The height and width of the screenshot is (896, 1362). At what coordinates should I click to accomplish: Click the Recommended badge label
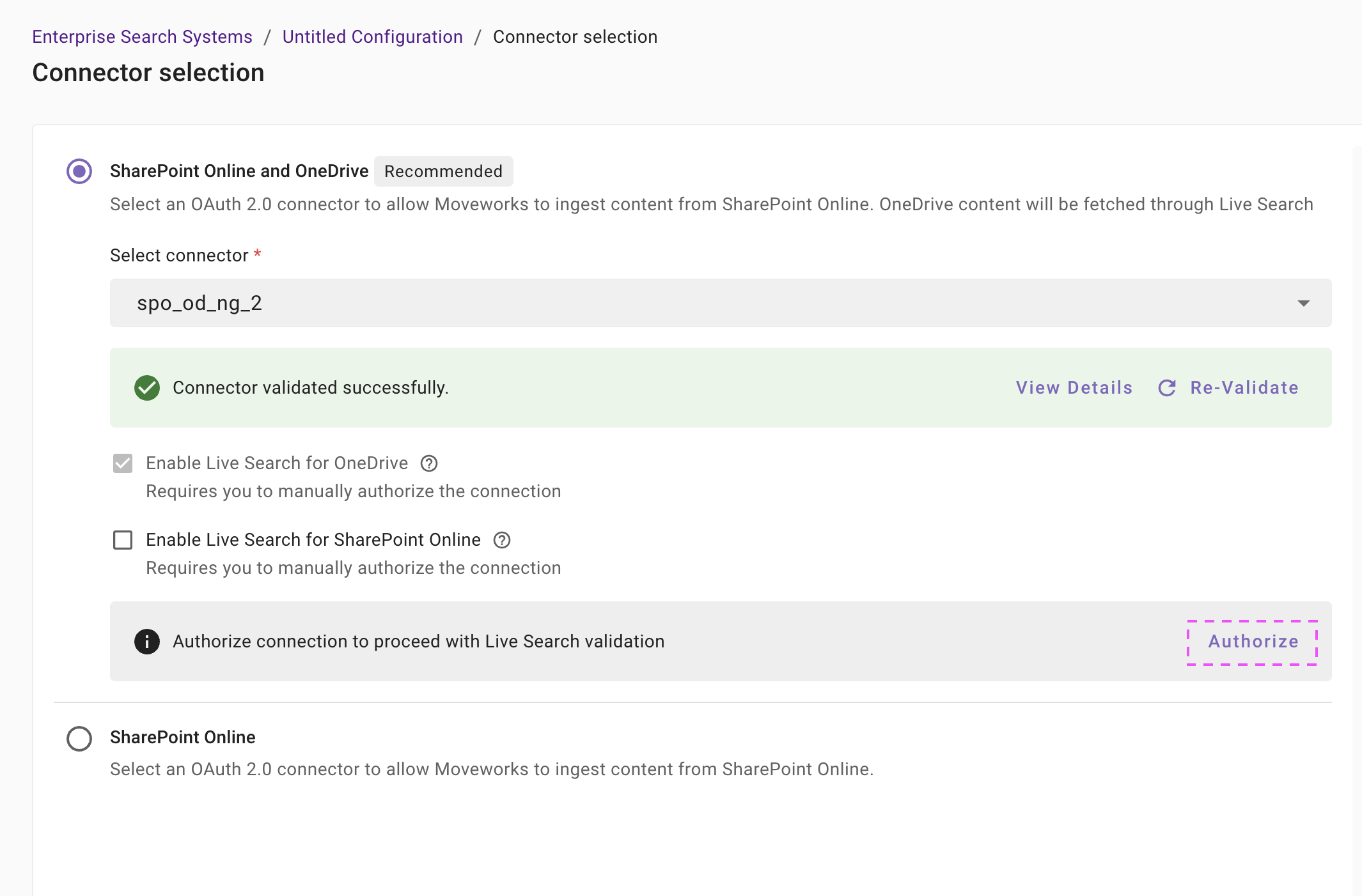click(443, 171)
